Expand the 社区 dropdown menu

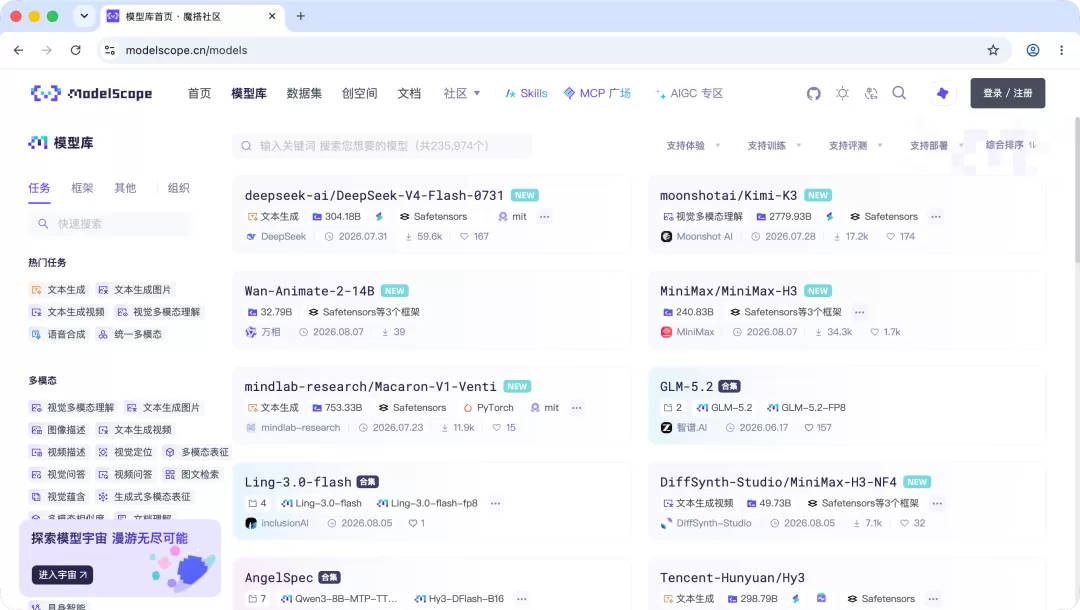(461, 93)
